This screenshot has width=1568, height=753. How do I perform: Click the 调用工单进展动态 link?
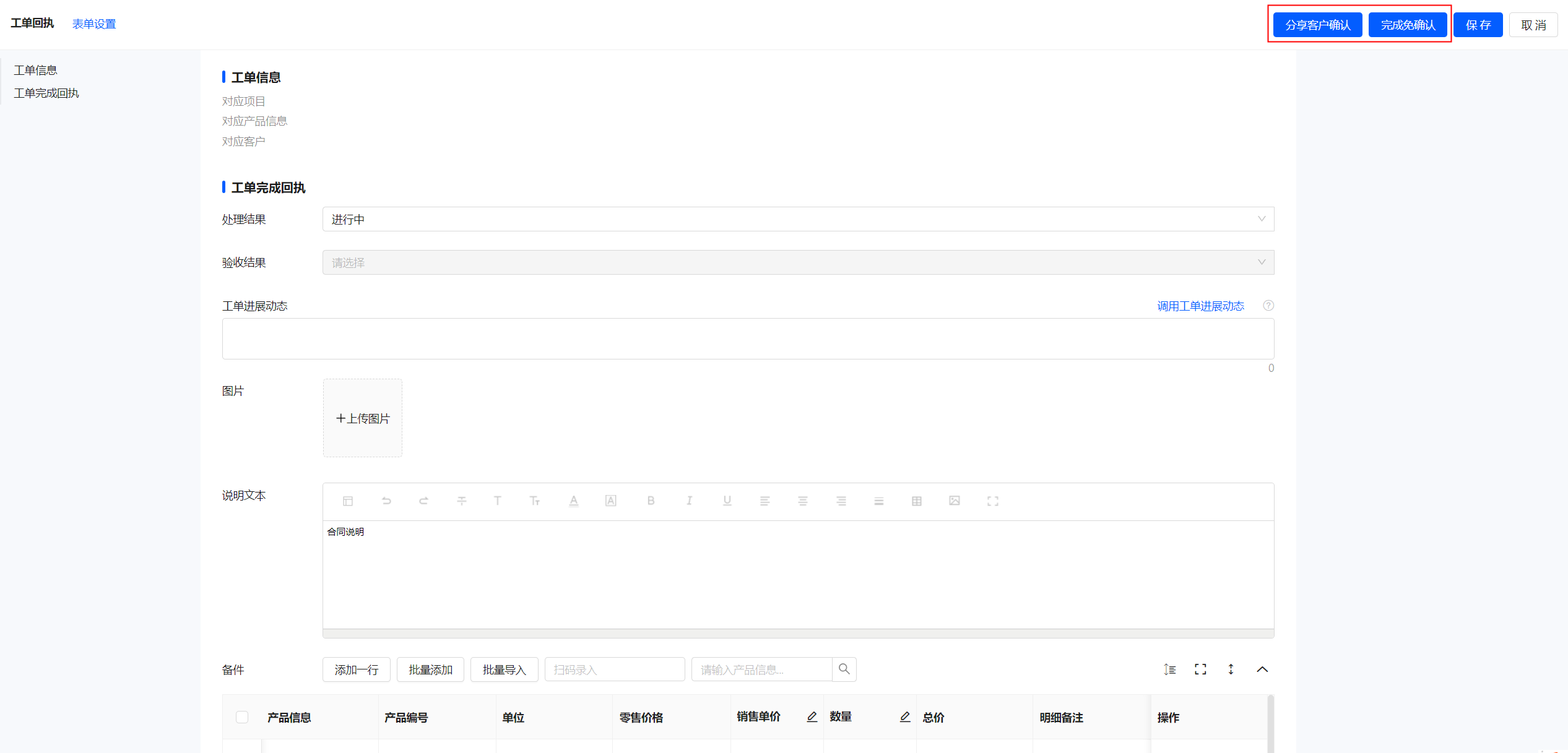click(1201, 306)
